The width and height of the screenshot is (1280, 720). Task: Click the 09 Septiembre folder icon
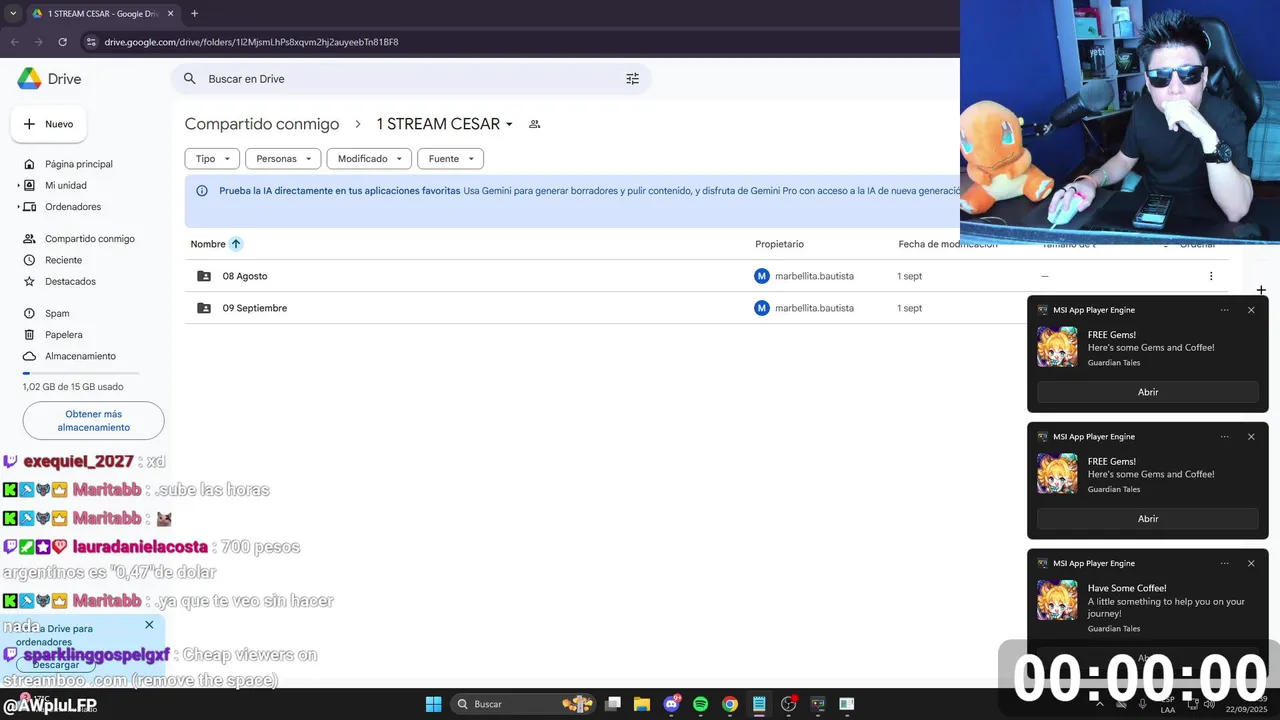click(204, 308)
